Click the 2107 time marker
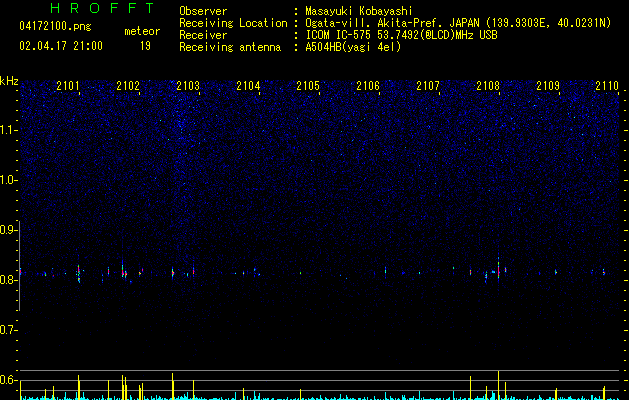 point(428,85)
